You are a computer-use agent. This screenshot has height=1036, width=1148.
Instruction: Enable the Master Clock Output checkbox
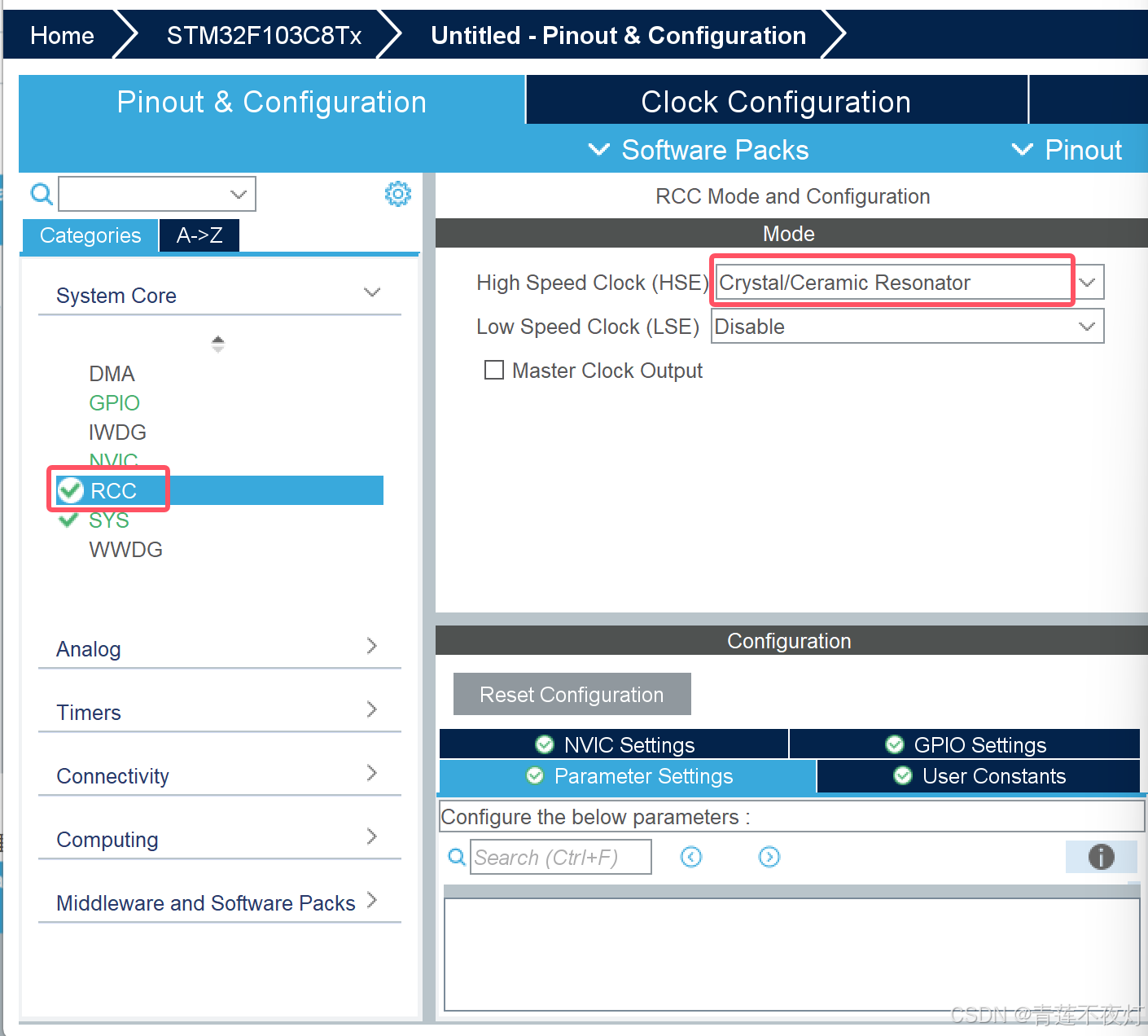click(x=494, y=371)
